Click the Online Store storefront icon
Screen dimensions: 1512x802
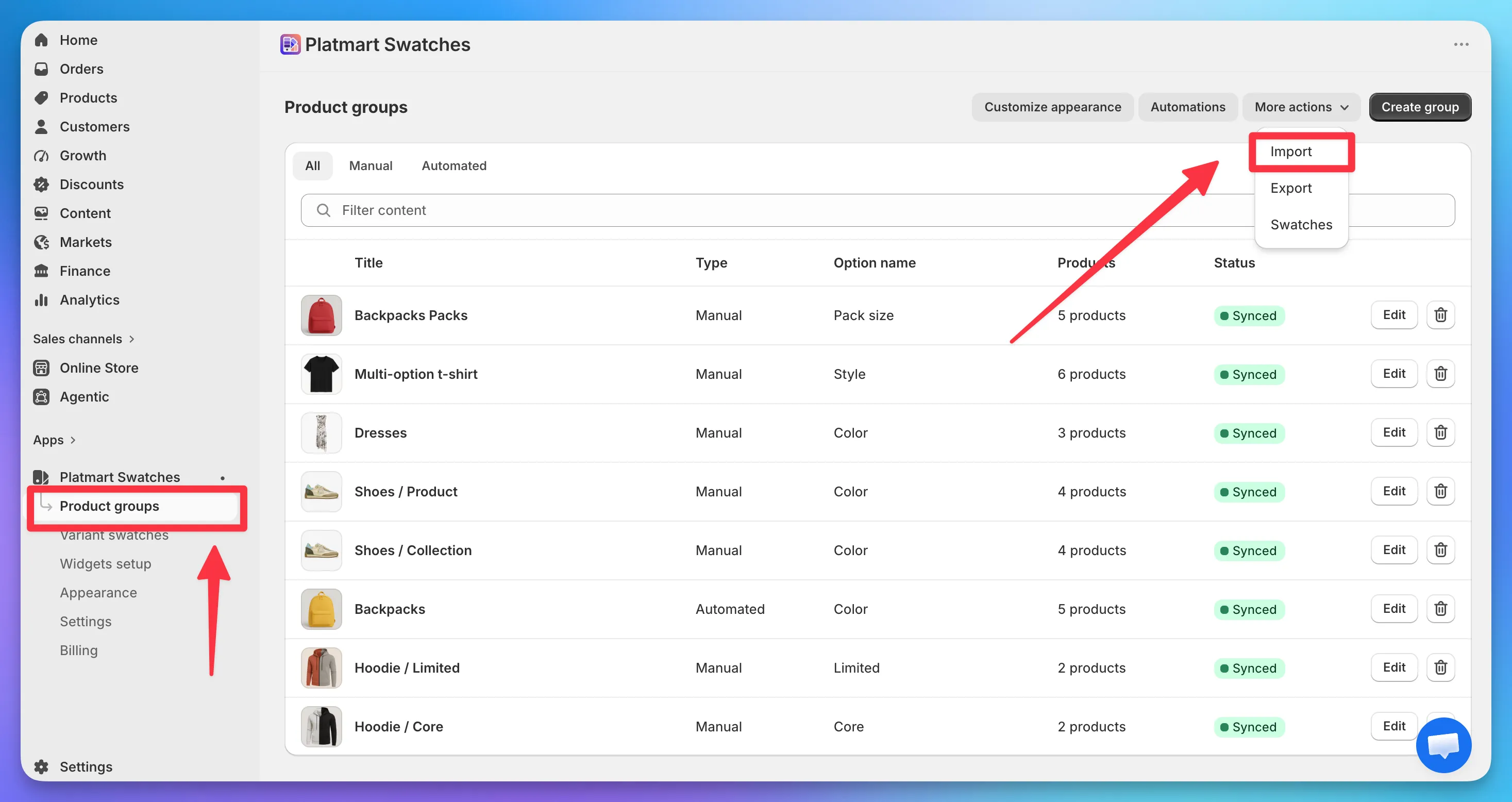[x=41, y=368]
